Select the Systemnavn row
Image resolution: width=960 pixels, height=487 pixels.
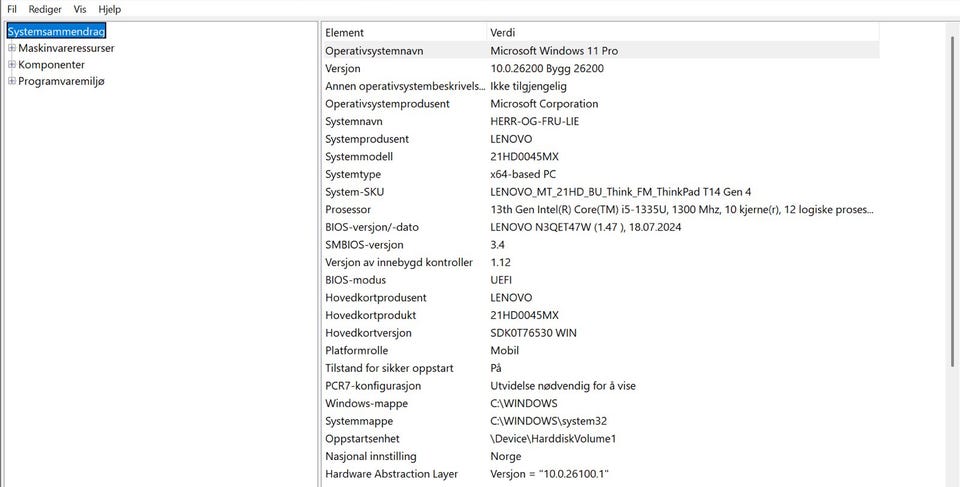click(601, 121)
